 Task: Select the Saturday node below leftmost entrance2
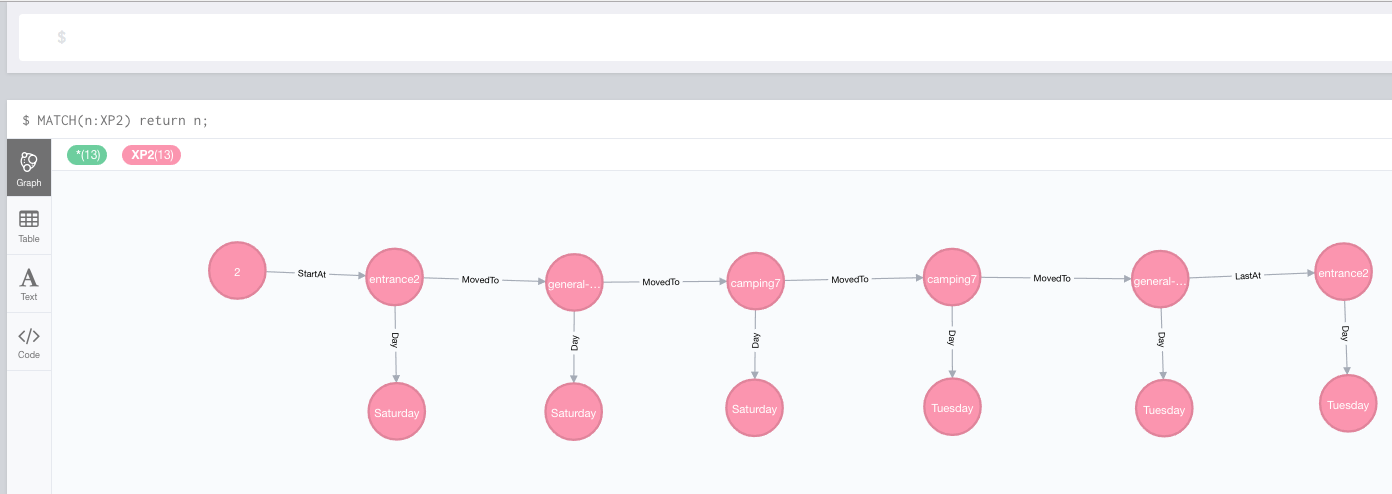coord(397,412)
